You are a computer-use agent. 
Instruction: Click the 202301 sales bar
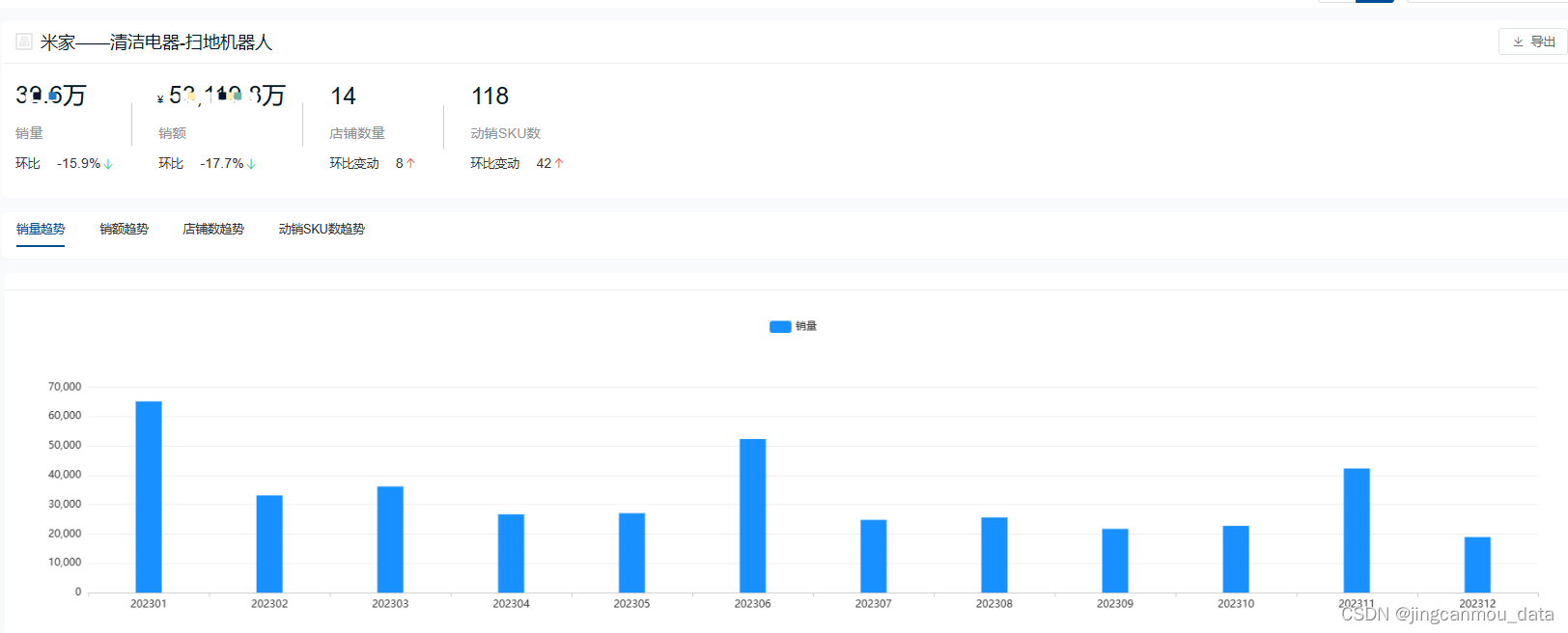(x=149, y=497)
